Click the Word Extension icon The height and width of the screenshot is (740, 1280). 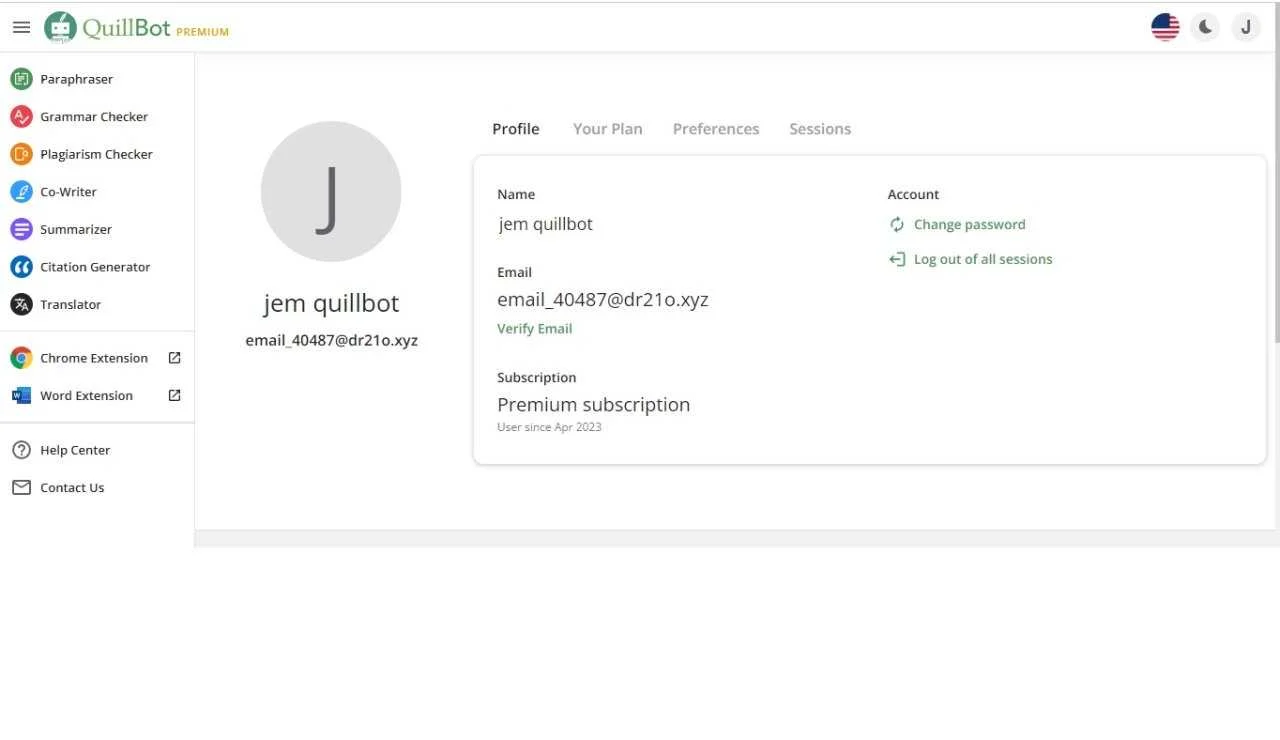pos(21,396)
